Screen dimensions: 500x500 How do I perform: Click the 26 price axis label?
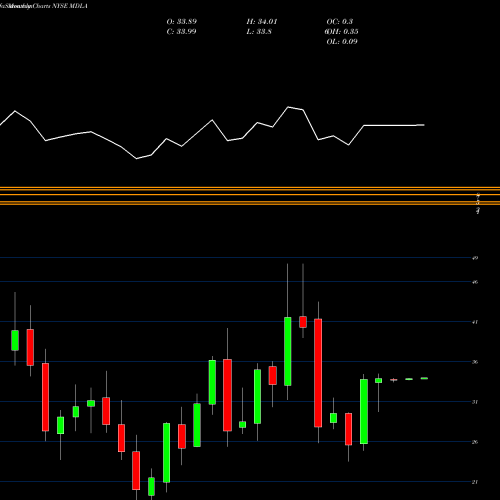point(475,442)
